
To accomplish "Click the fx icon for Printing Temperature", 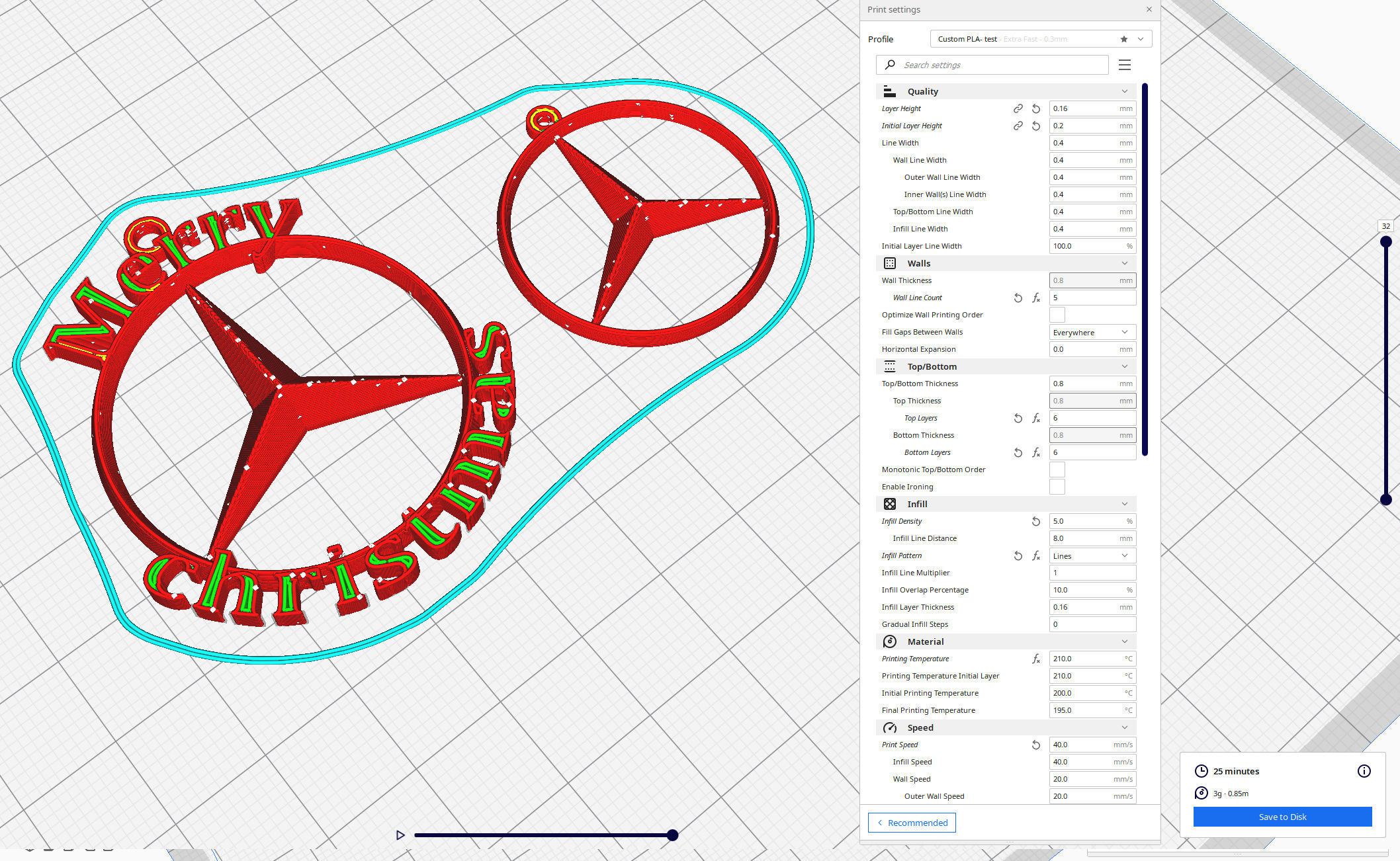I will (x=1036, y=659).
